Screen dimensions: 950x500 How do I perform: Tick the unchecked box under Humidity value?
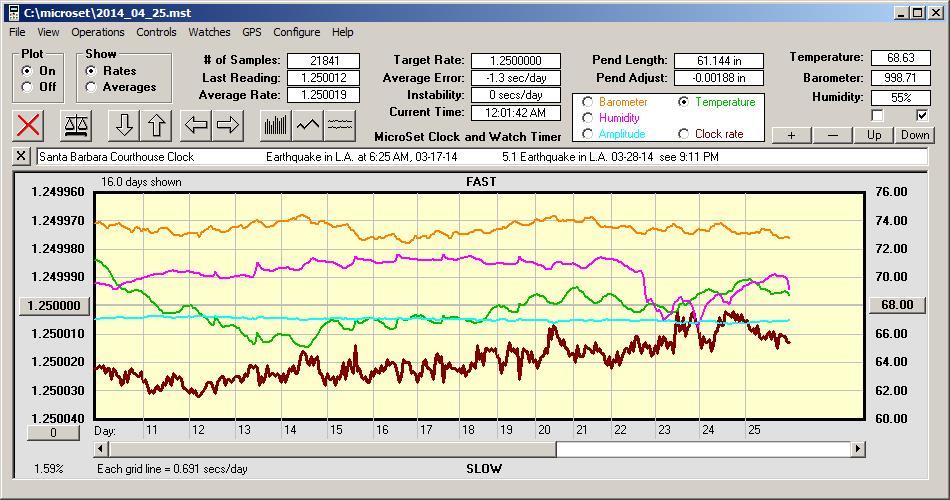pos(877,115)
